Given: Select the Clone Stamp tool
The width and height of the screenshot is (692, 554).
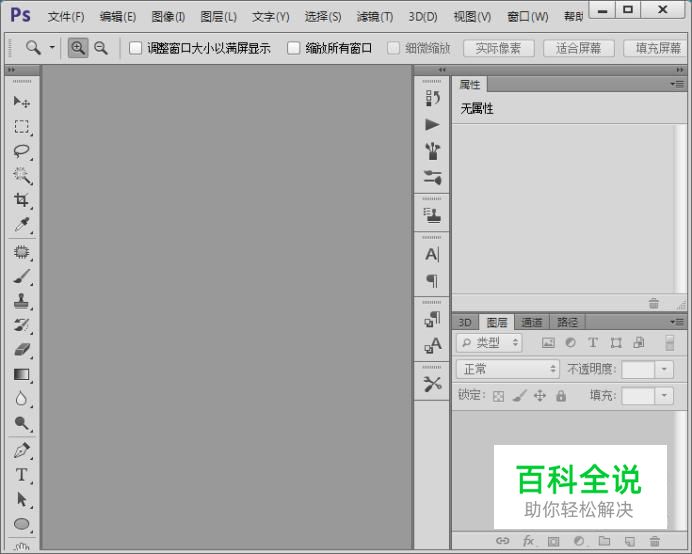Looking at the screenshot, I should click(22, 301).
